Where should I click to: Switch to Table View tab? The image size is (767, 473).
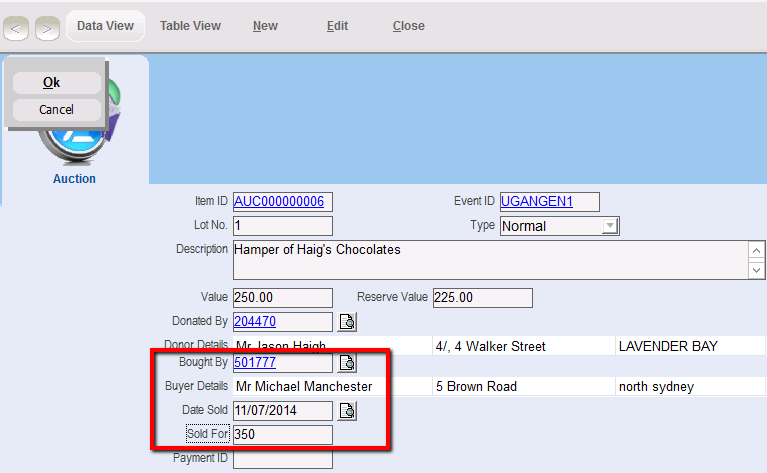[190, 26]
